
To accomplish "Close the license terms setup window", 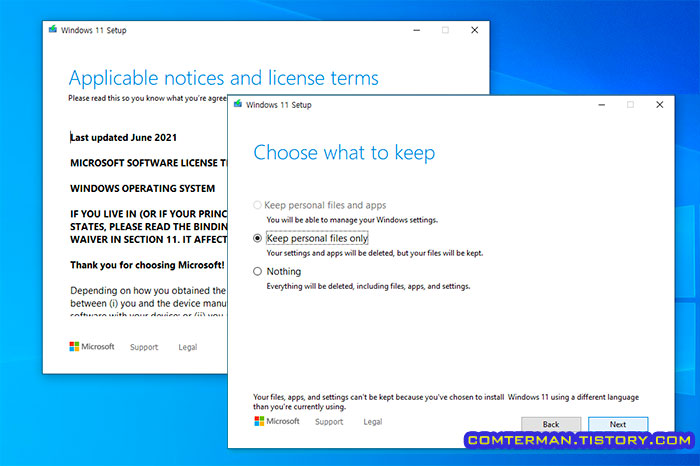I will click(x=475, y=30).
